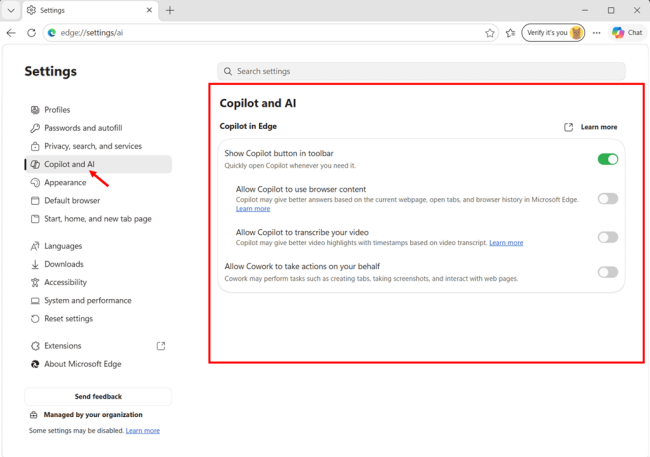Click the Default browser window icon
Image resolution: width=650 pixels, height=457 pixels.
[x=35, y=201]
